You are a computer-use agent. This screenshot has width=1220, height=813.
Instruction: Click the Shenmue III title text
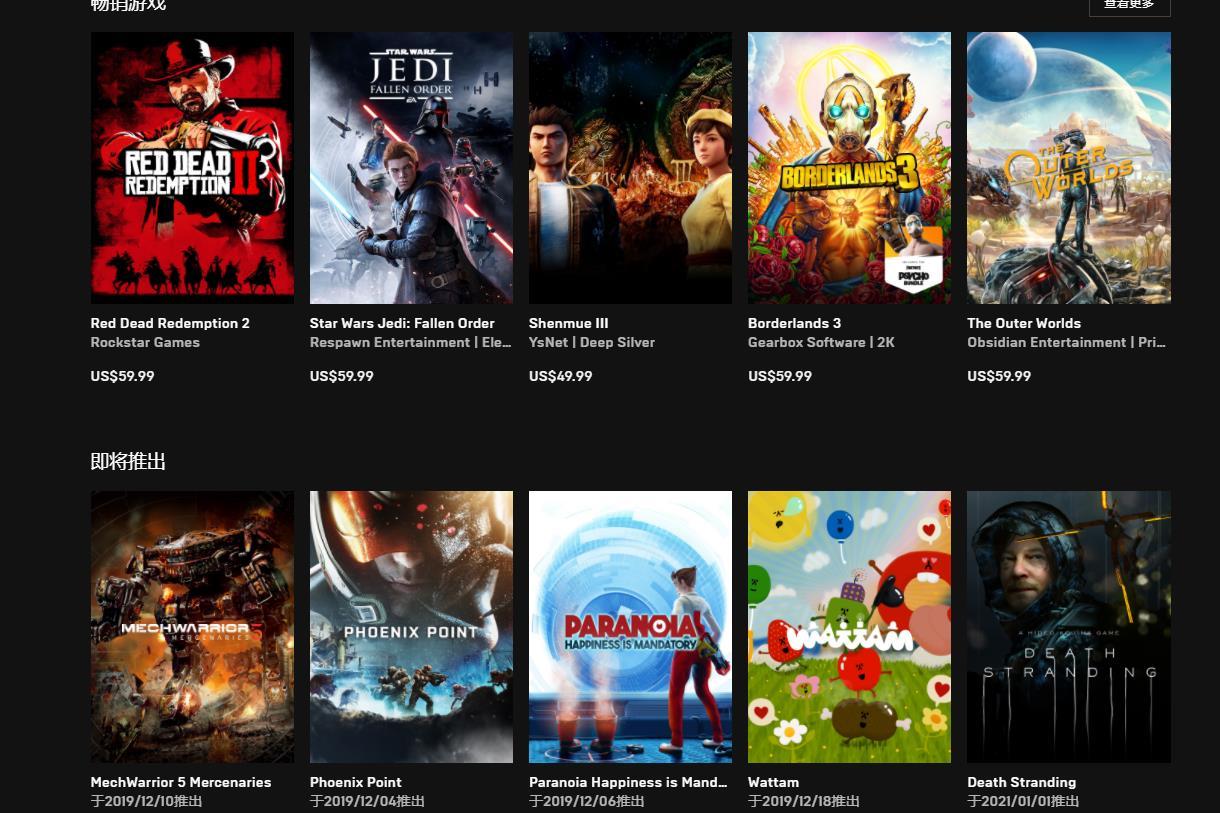pyautogui.click(x=568, y=323)
